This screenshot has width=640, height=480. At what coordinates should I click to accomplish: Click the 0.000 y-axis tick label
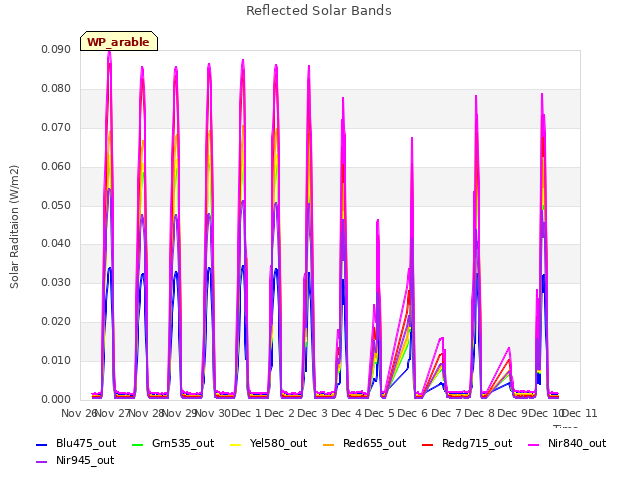point(56,400)
